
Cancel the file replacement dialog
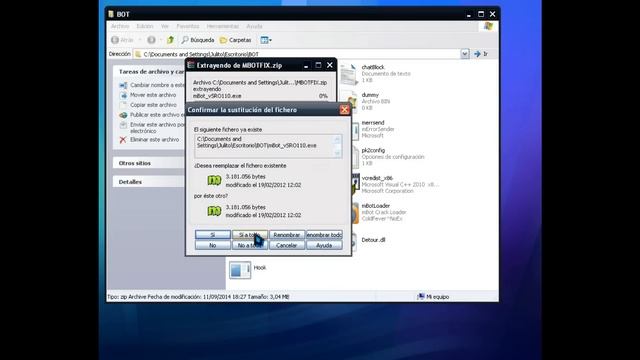click(287, 245)
